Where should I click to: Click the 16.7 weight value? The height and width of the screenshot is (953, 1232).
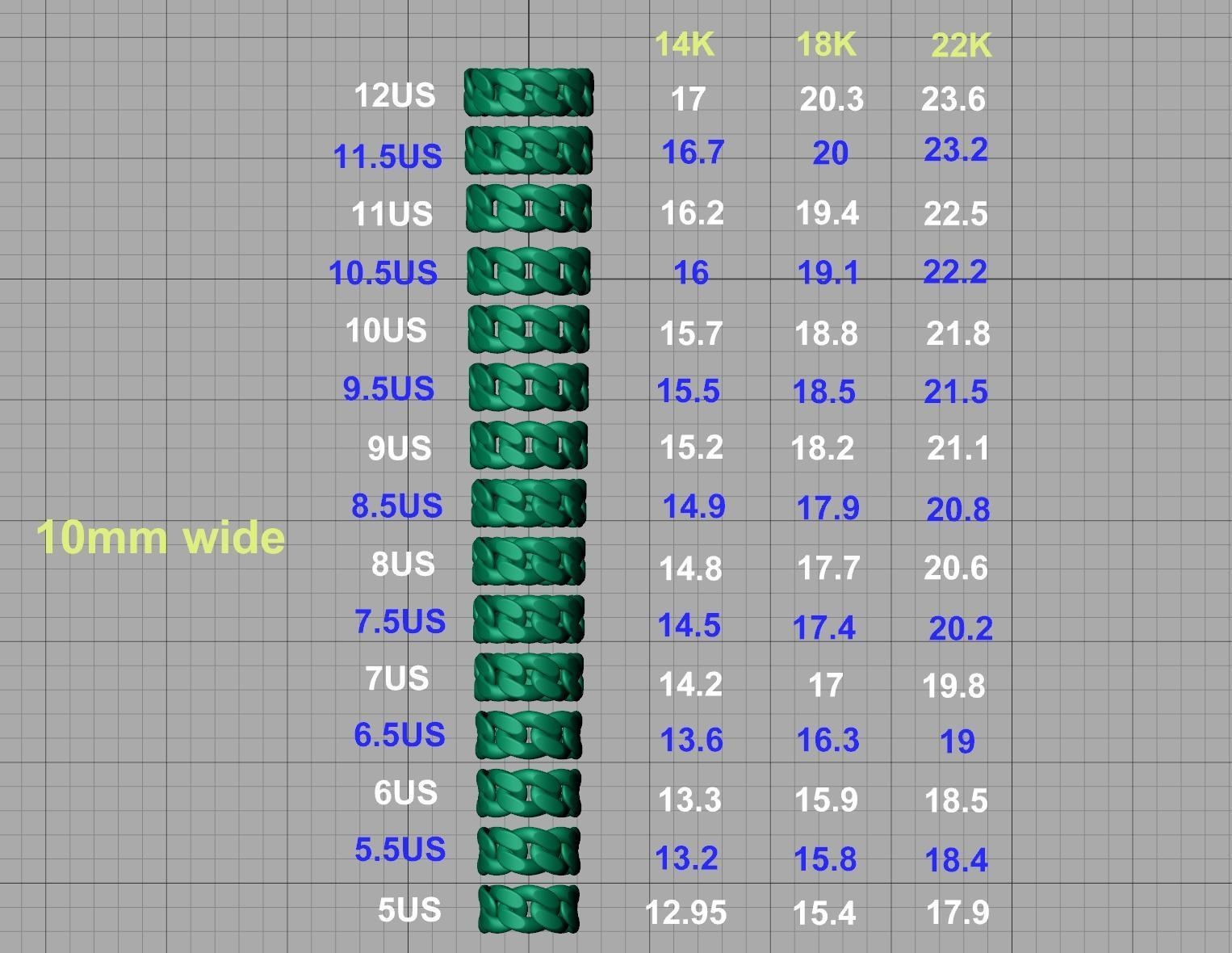coord(693,152)
